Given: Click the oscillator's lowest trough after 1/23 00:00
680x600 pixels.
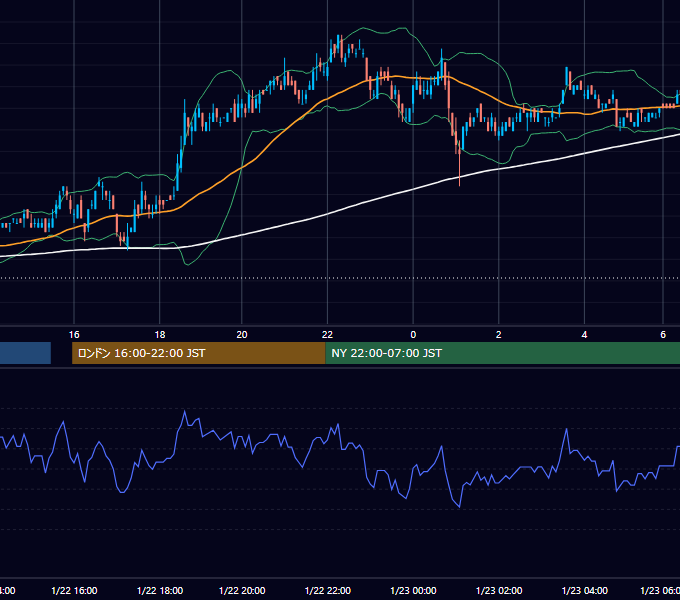Looking at the screenshot, I should click(x=459, y=507).
